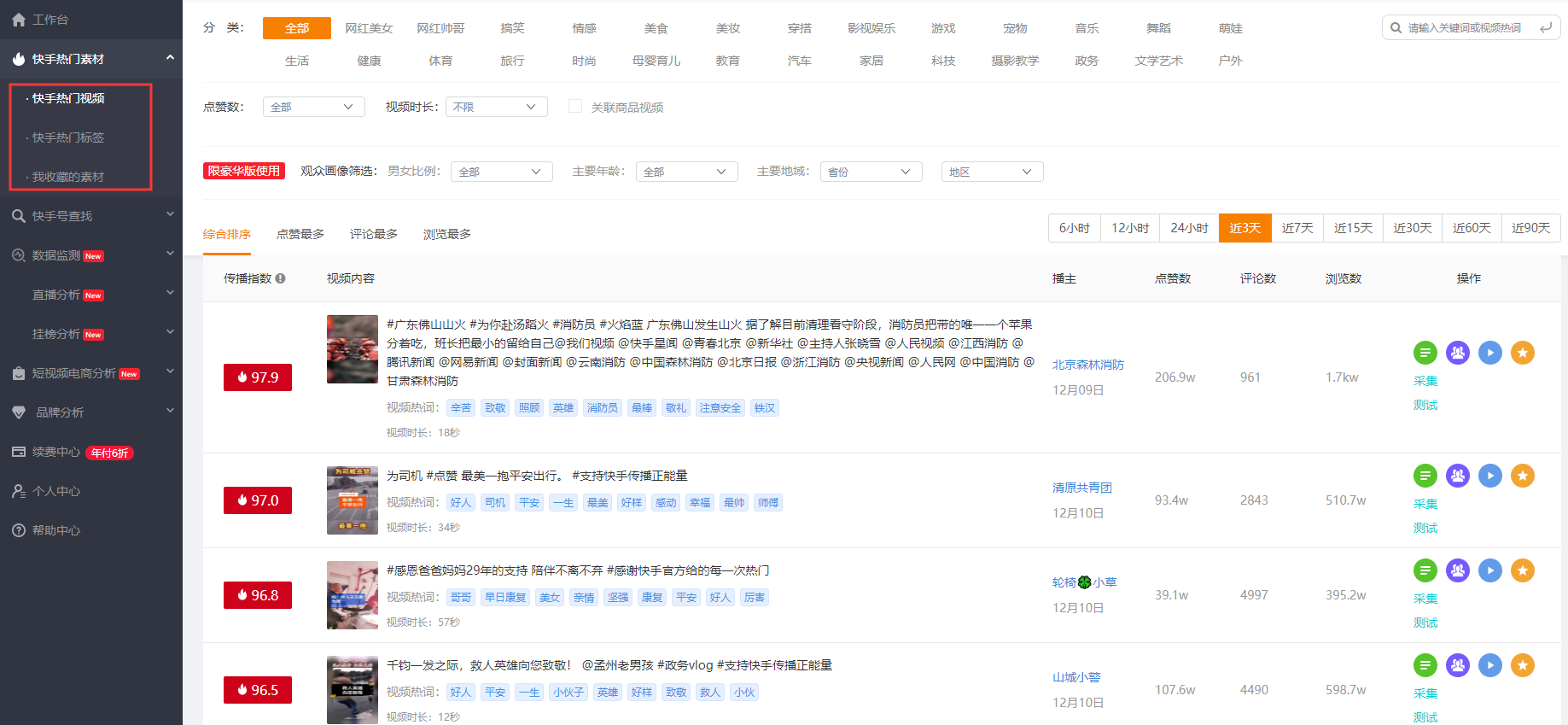The image size is (1568, 725).
Task: Select the 近7天 time range
Action: (x=1297, y=228)
